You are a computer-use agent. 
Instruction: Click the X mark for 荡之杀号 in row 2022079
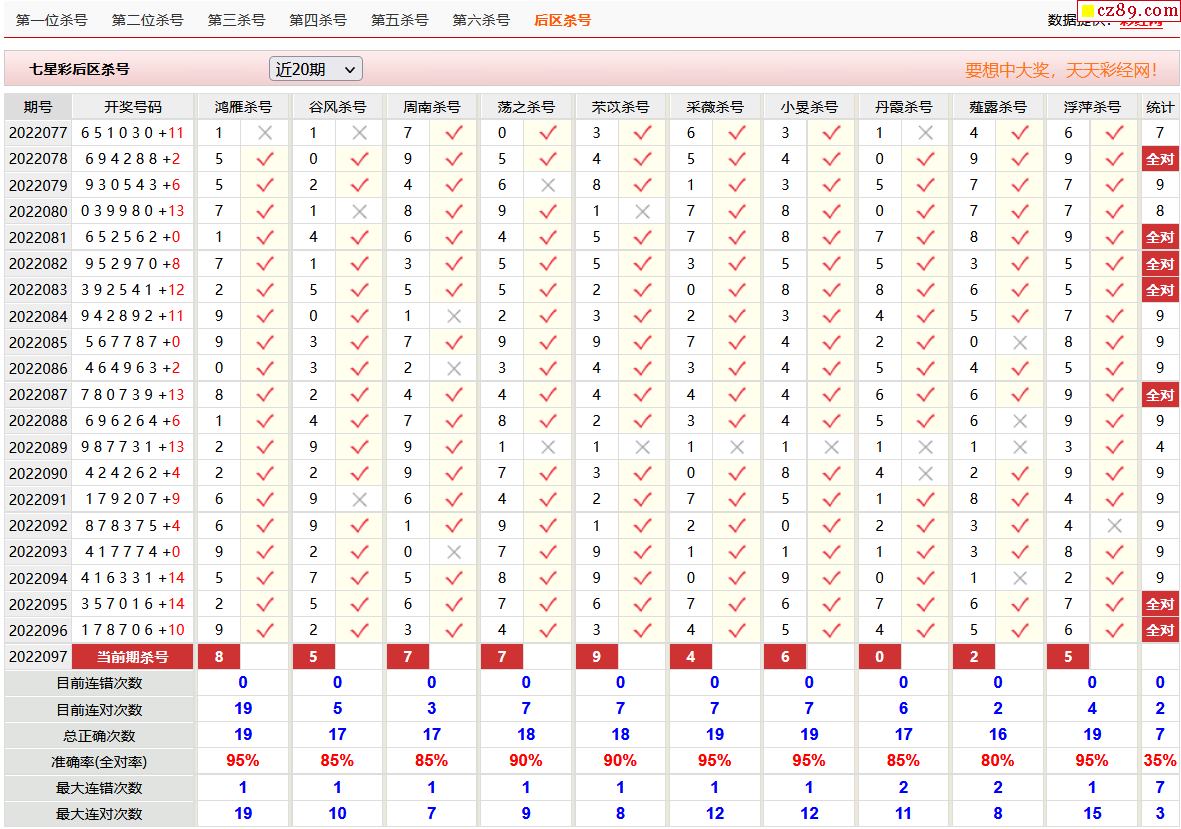click(548, 185)
